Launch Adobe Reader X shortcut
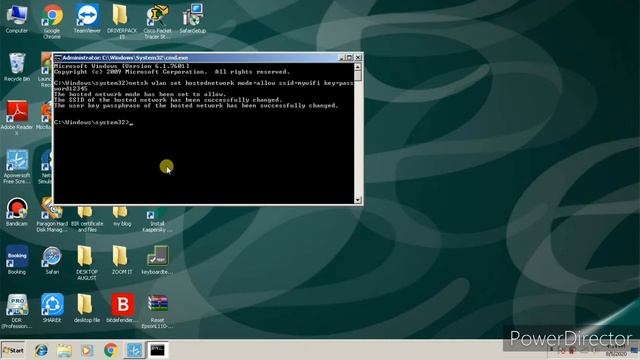 click(17, 118)
